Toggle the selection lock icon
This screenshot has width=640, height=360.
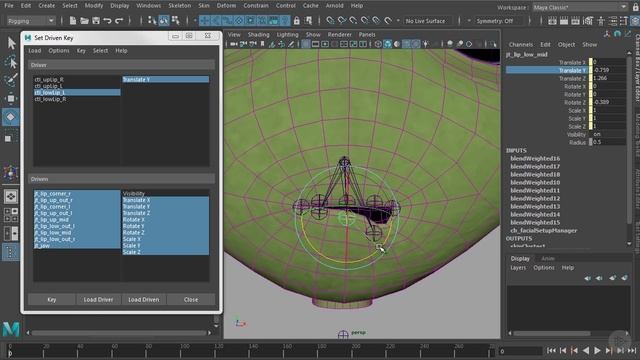point(297,21)
